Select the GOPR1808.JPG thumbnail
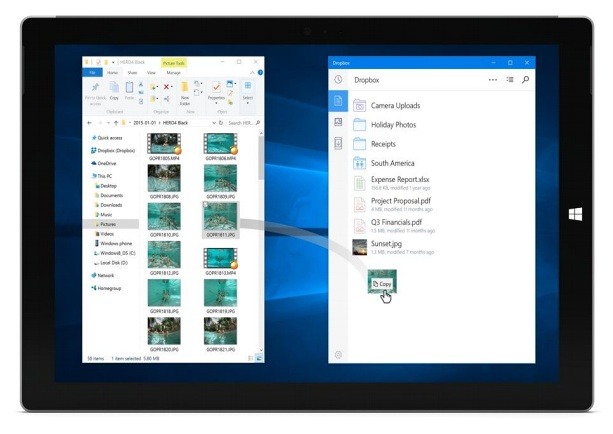The height and width of the screenshot is (434, 613). tap(164, 178)
